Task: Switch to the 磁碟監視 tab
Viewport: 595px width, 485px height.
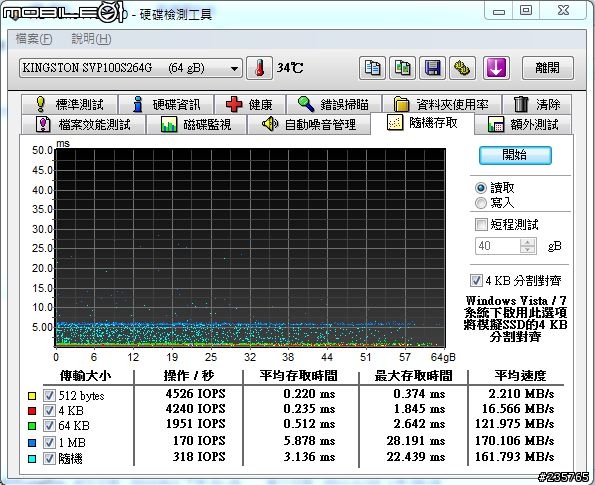Action: pyautogui.click(x=196, y=124)
